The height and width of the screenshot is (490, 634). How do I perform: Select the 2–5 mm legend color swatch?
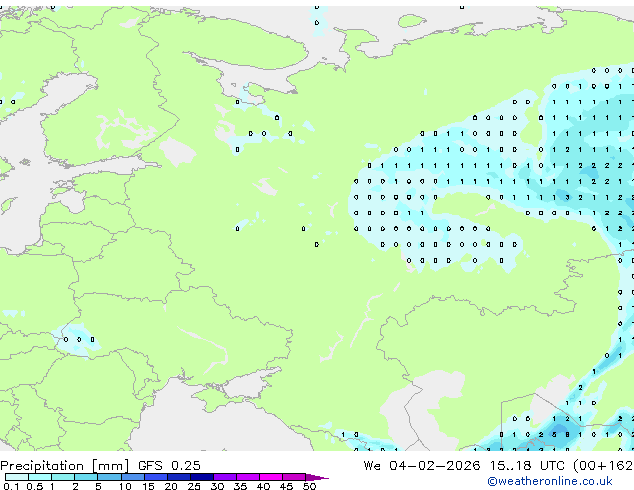click(86, 477)
